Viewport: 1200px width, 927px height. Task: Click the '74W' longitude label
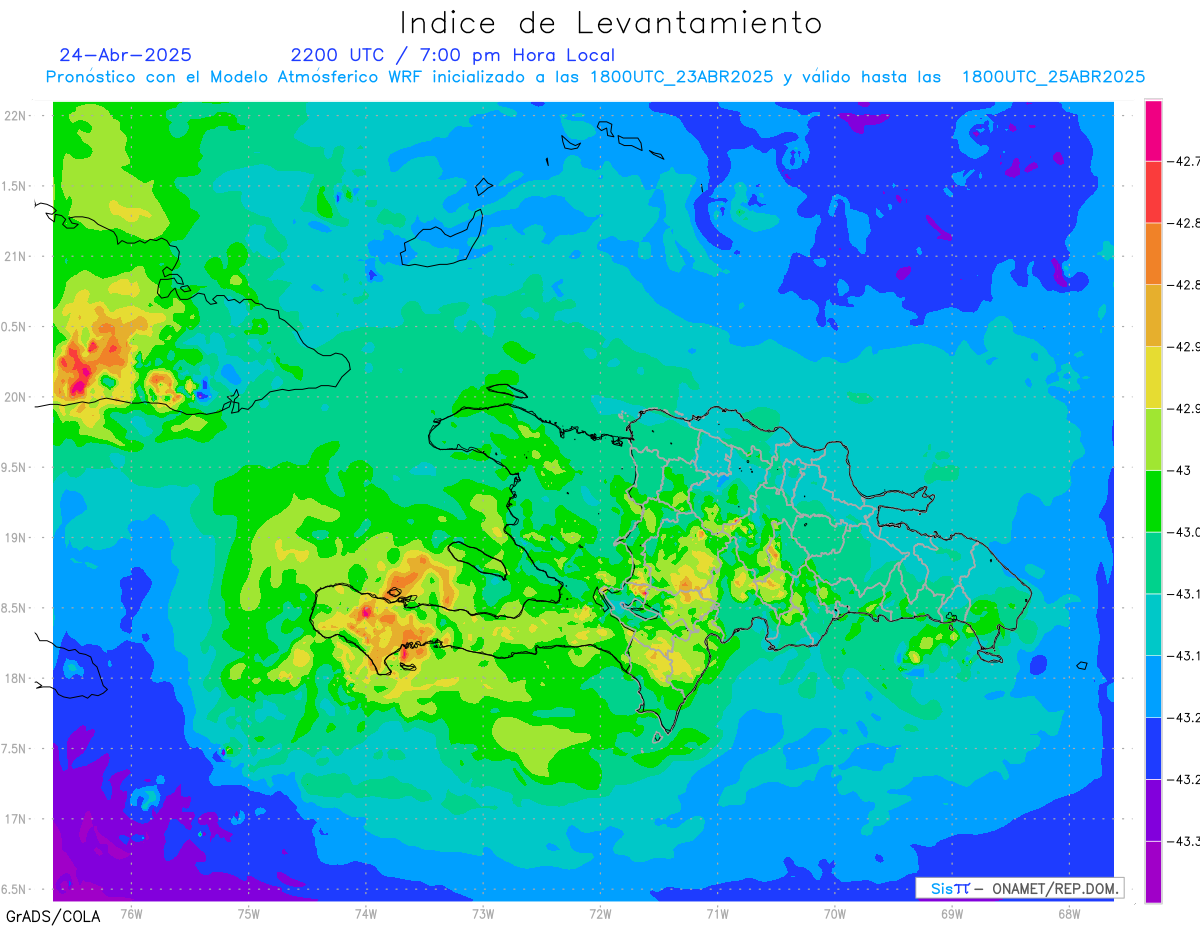[x=366, y=913]
